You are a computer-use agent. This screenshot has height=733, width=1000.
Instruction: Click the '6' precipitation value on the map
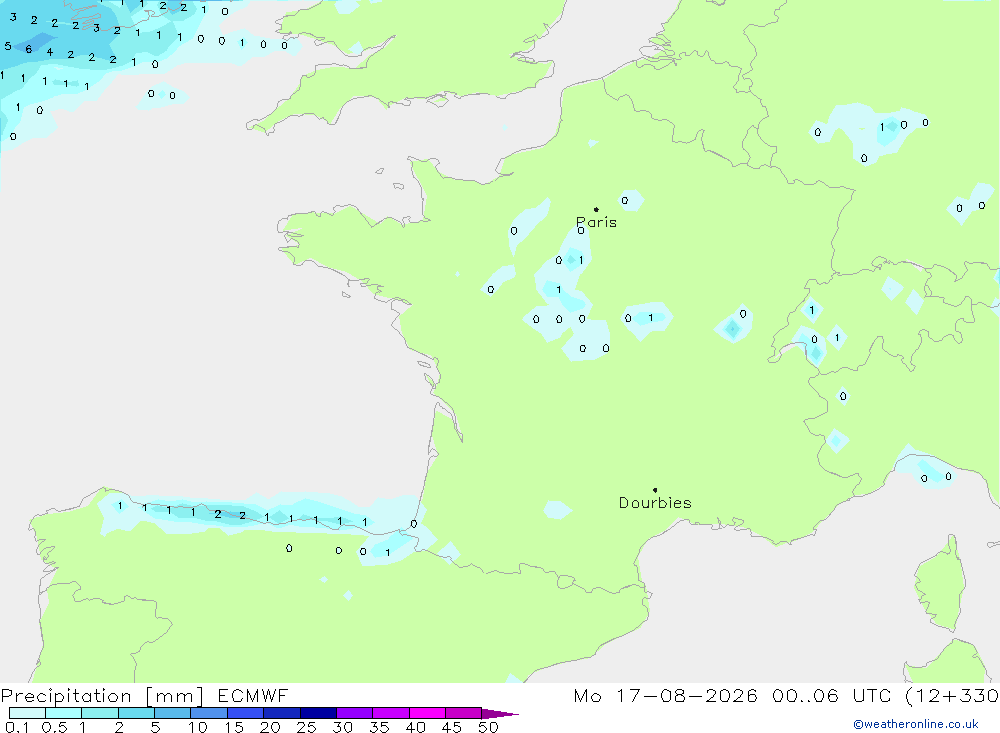click(29, 49)
